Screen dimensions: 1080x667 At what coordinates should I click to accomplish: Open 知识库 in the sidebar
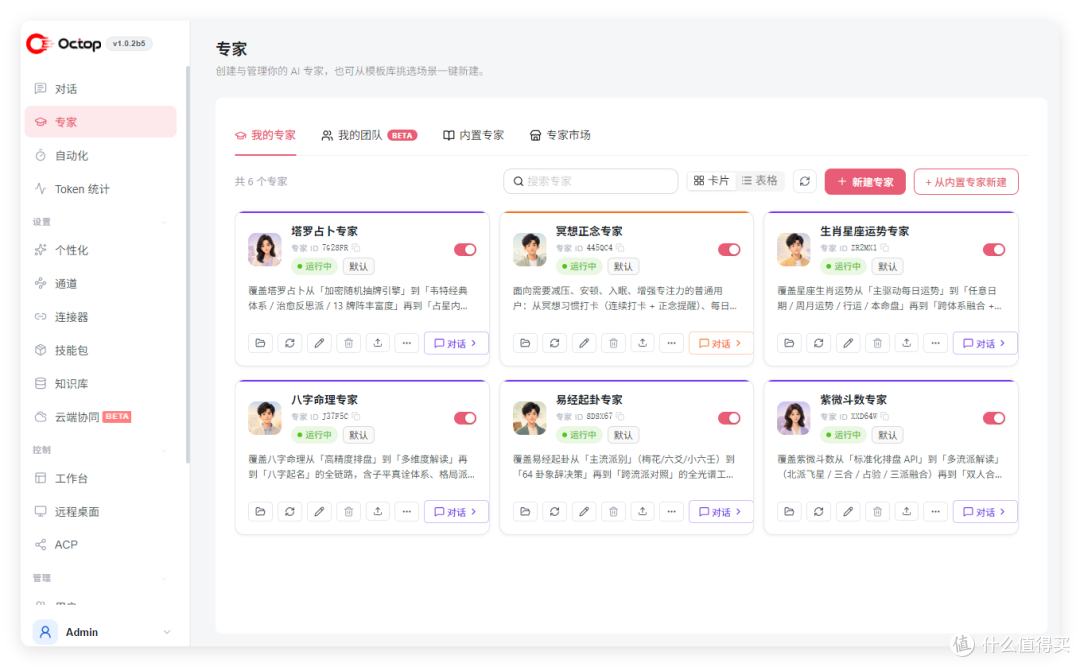pos(101,384)
